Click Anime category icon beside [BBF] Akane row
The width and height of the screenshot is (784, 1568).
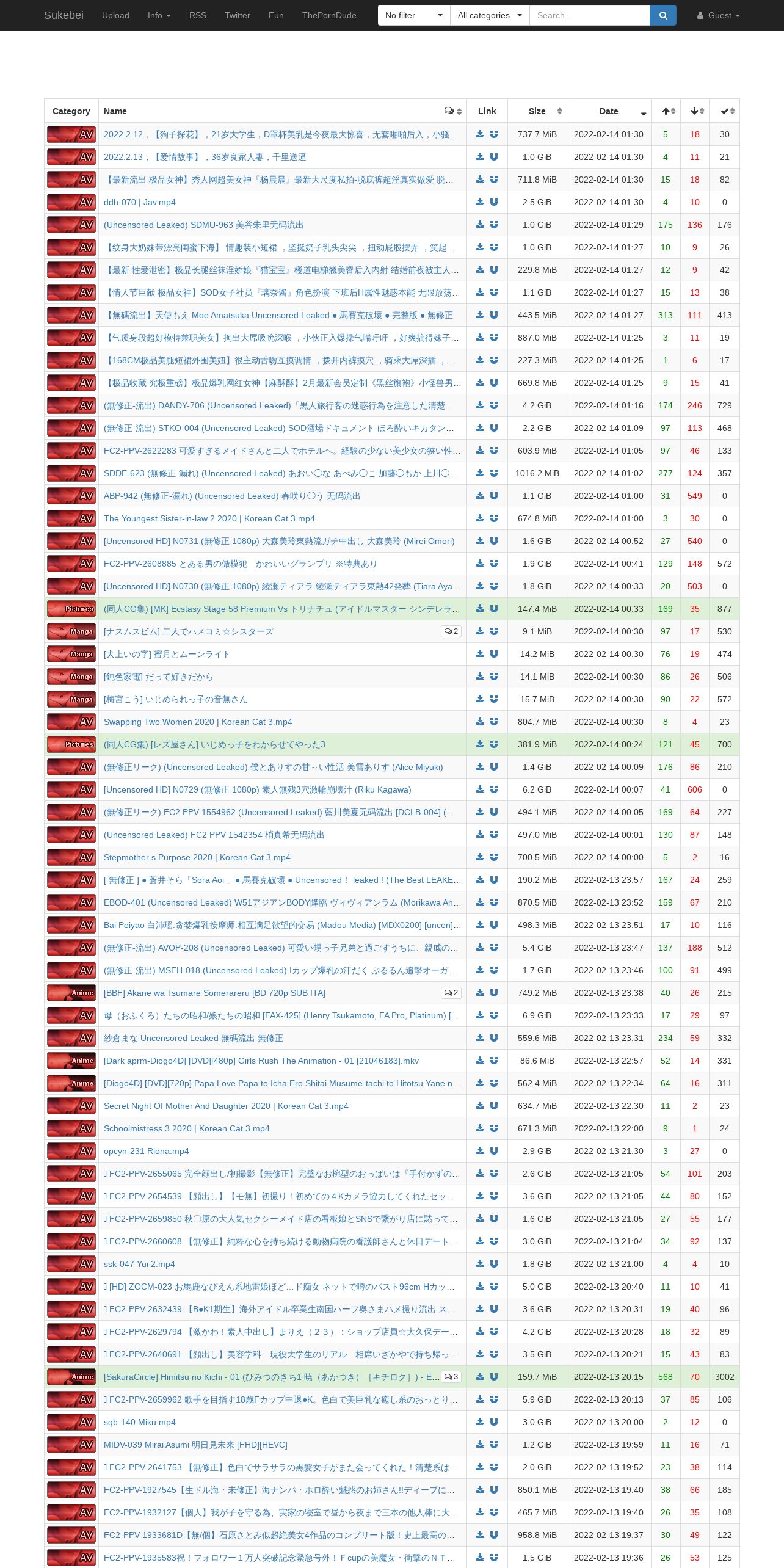pyautogui.click(x=71, y=993)
